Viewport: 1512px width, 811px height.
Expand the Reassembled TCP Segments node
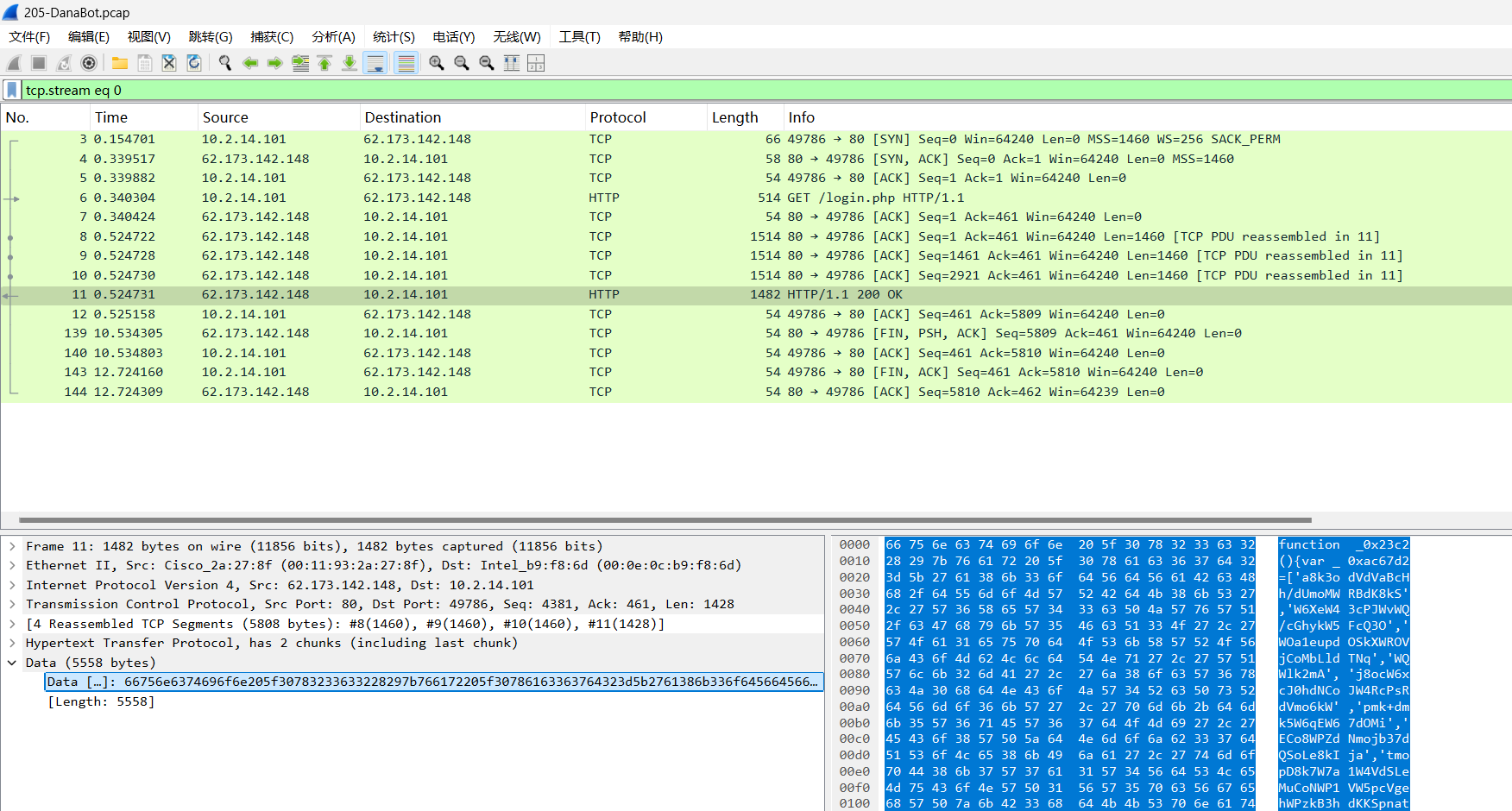pos(12,624)
